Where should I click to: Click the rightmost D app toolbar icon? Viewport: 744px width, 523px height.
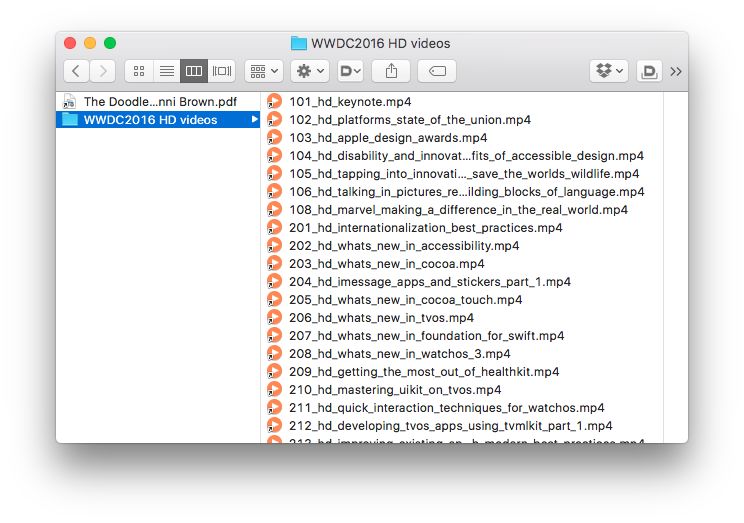pos(649,71)
